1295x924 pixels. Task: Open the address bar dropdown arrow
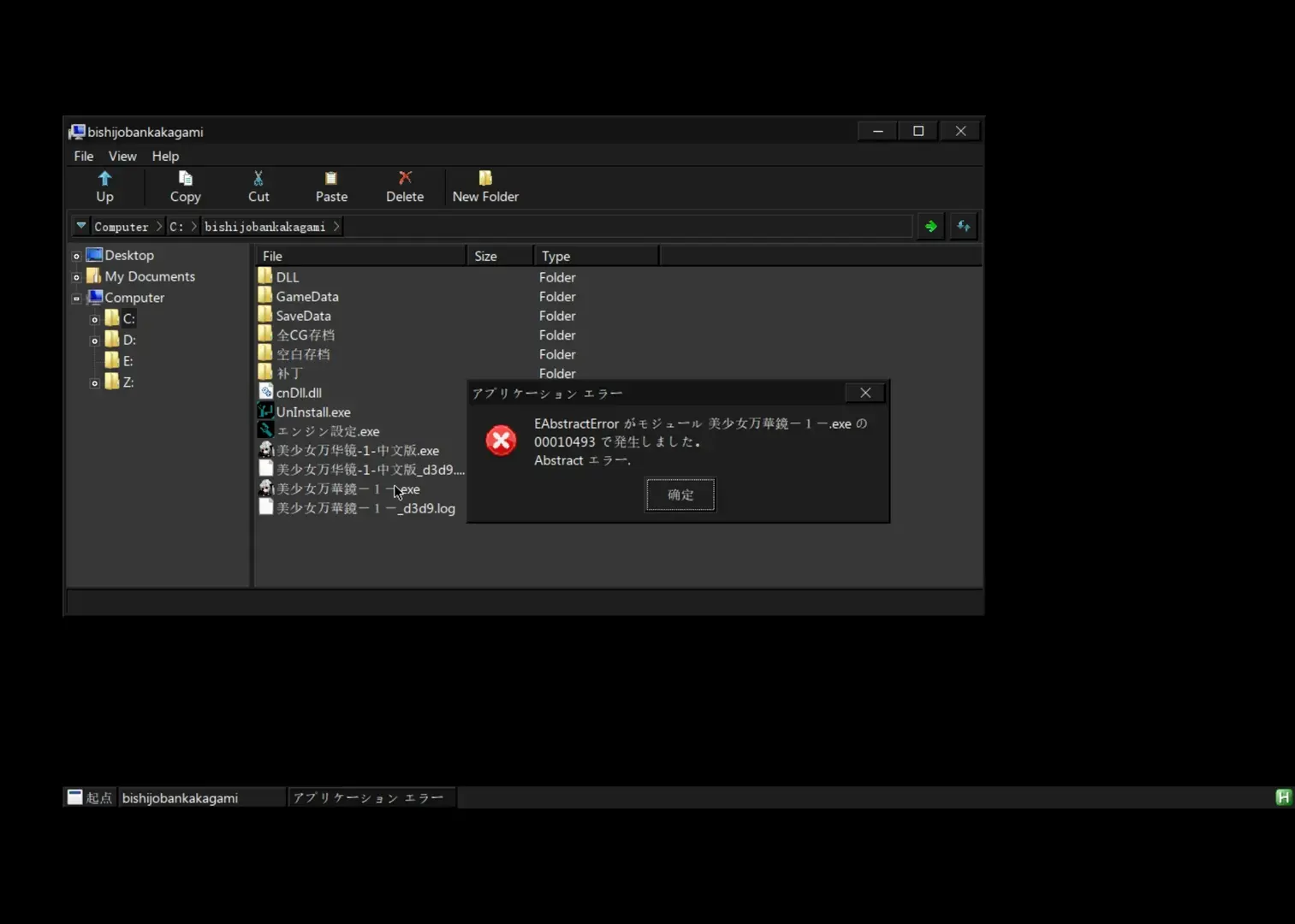(x=81, y=226)
